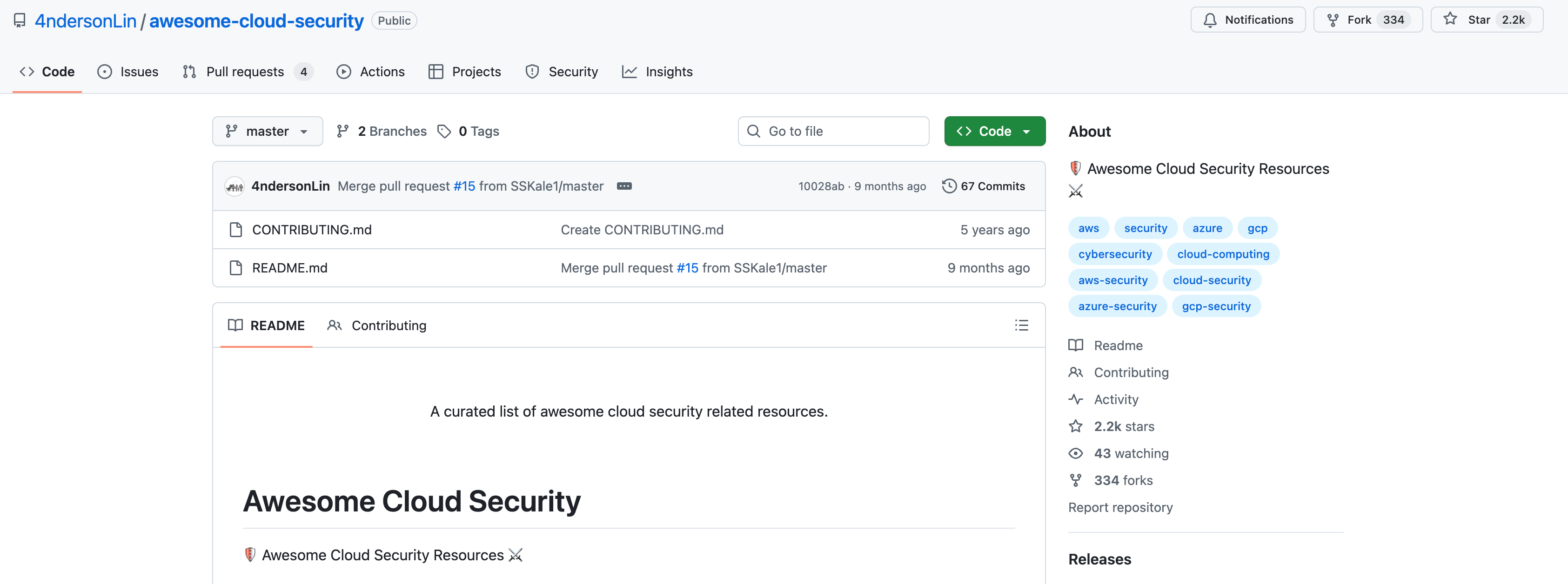This screenshot has height=584, width=1568.
Task: Select the cloud-security topic tag
Action: 1211,280
